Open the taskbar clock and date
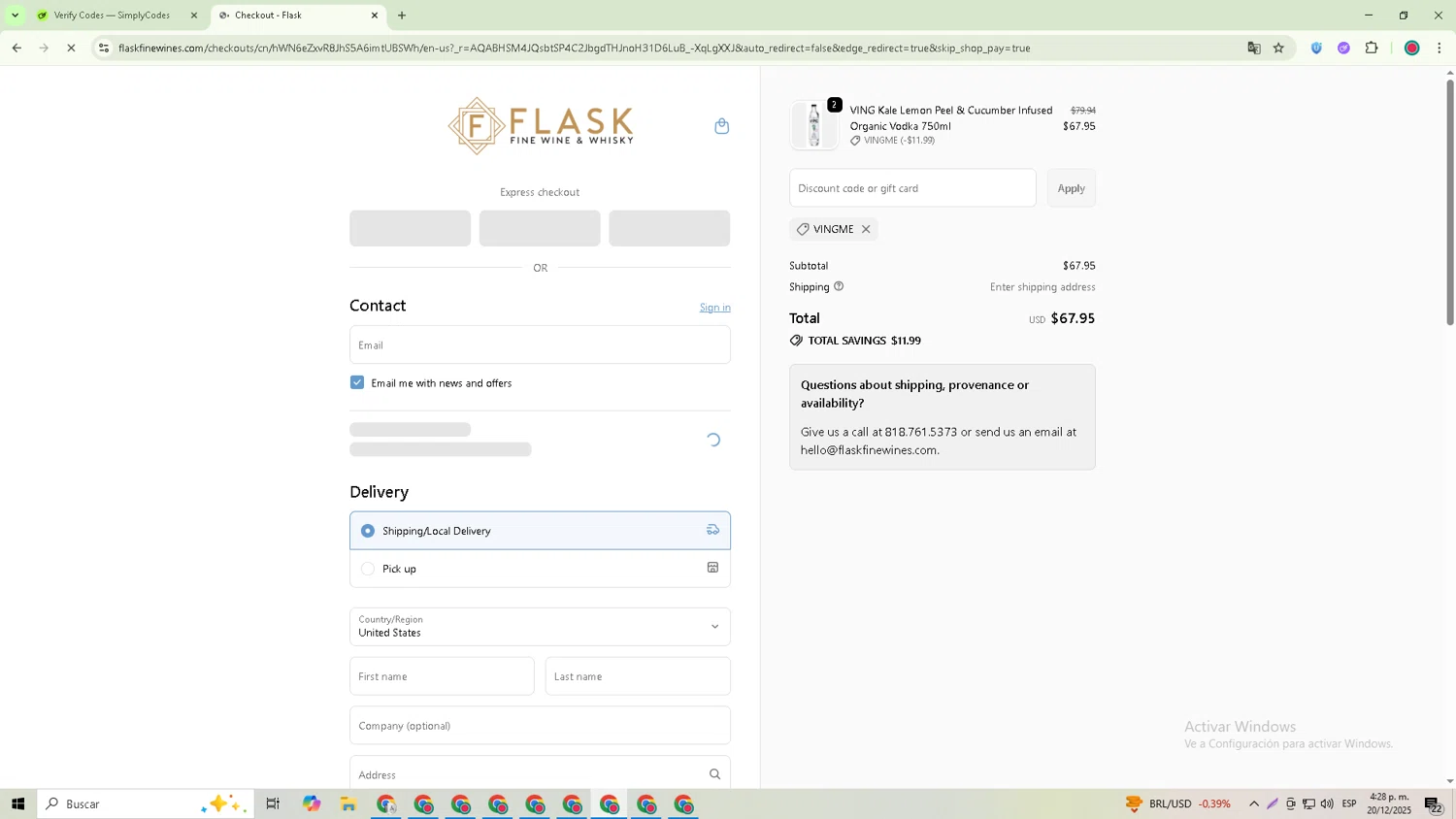 tap(1389, 803)
